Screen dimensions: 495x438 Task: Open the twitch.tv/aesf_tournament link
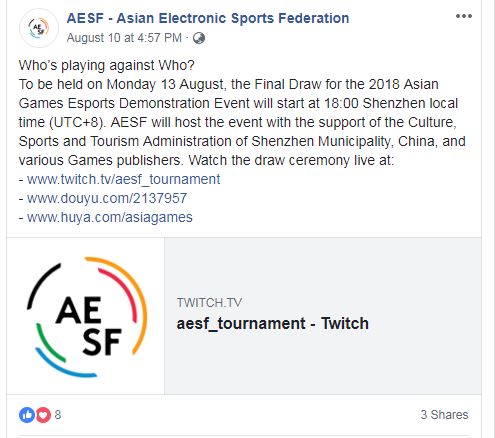click(124, 179)
